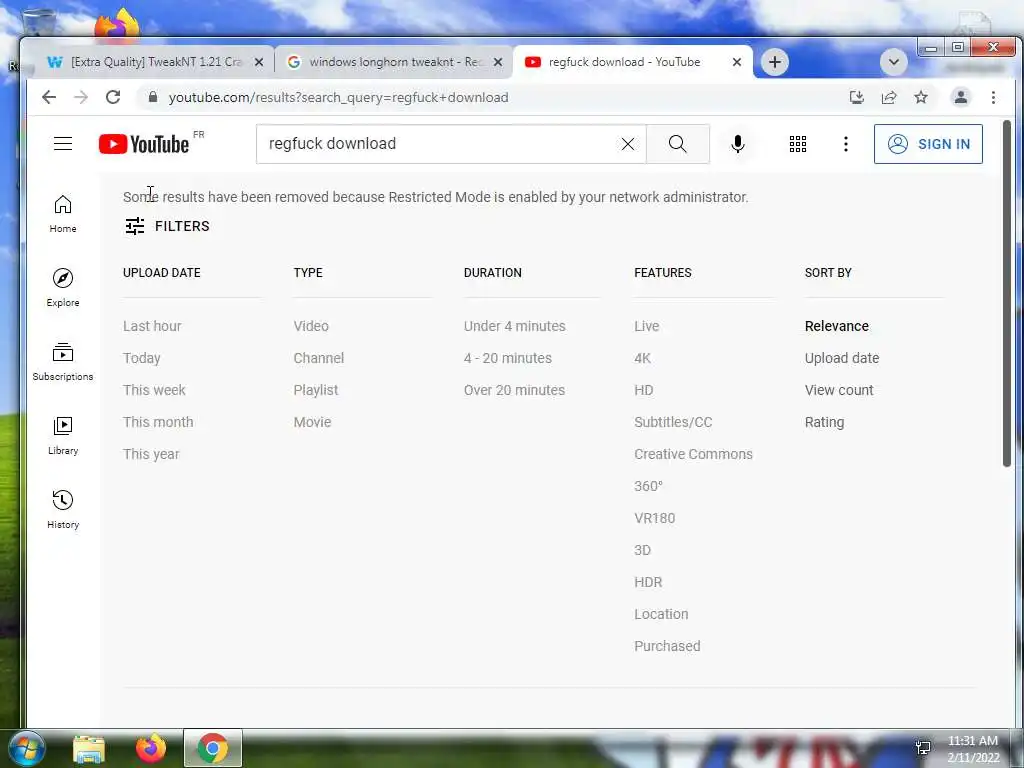Close the TweakNT 1.21 tab
Viewport: 1024px width, 768px height.
259,62
